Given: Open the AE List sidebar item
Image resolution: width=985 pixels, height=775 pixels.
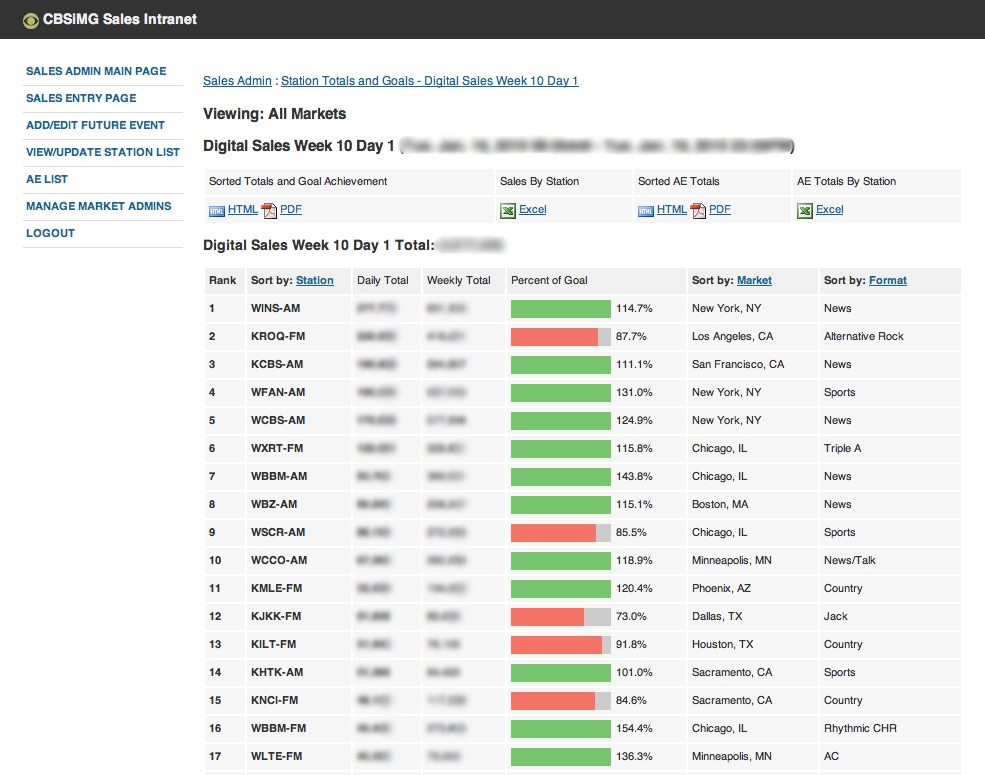Looking at the screenshot, I should click(x=47, y=180).
